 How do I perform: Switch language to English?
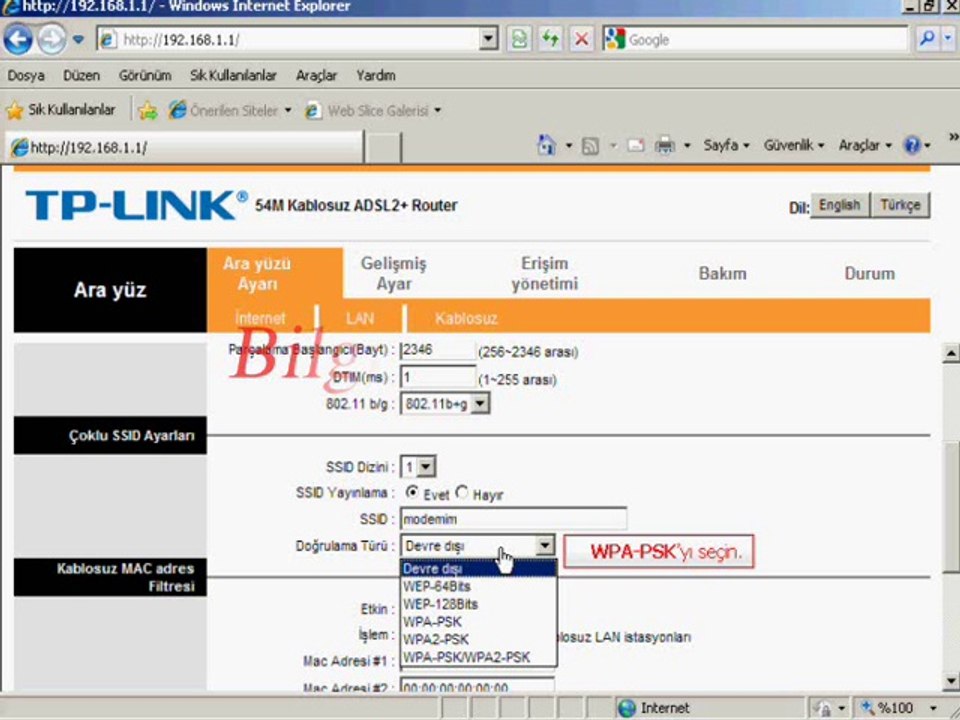click(839, 205)
